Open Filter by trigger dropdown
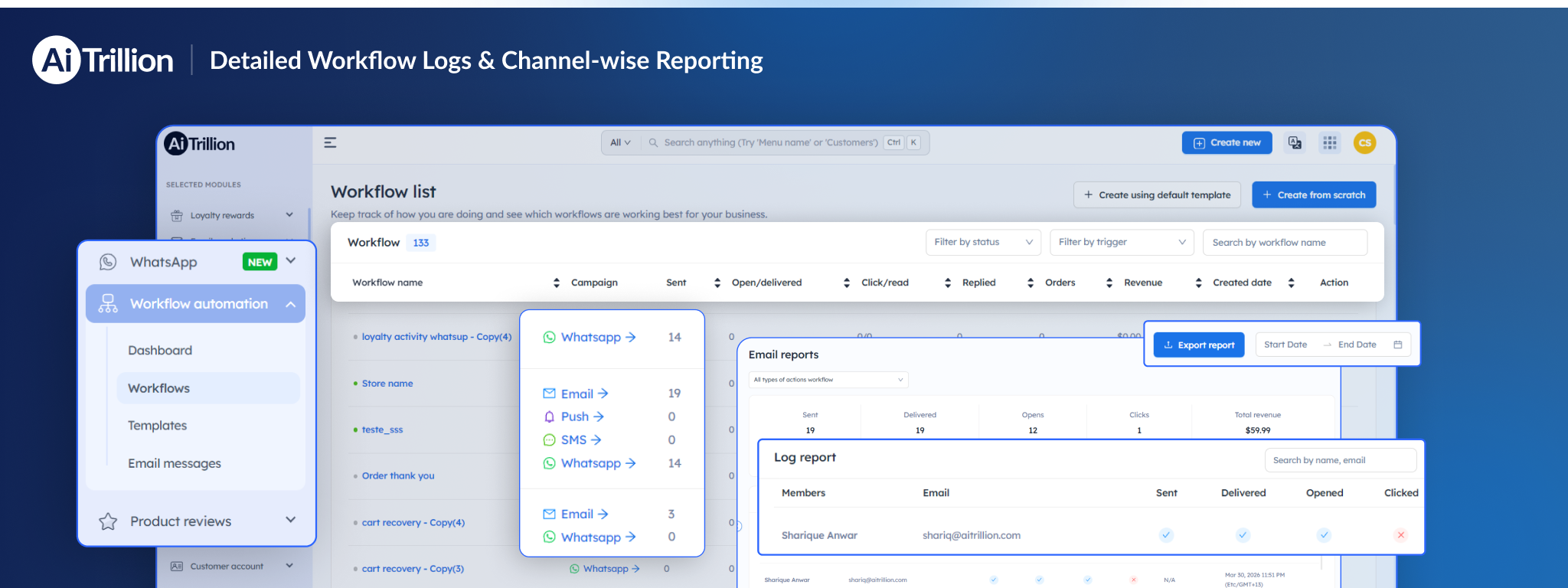Image resolution: width=1568 pixels, height=588 pixels. point(1122,242)
